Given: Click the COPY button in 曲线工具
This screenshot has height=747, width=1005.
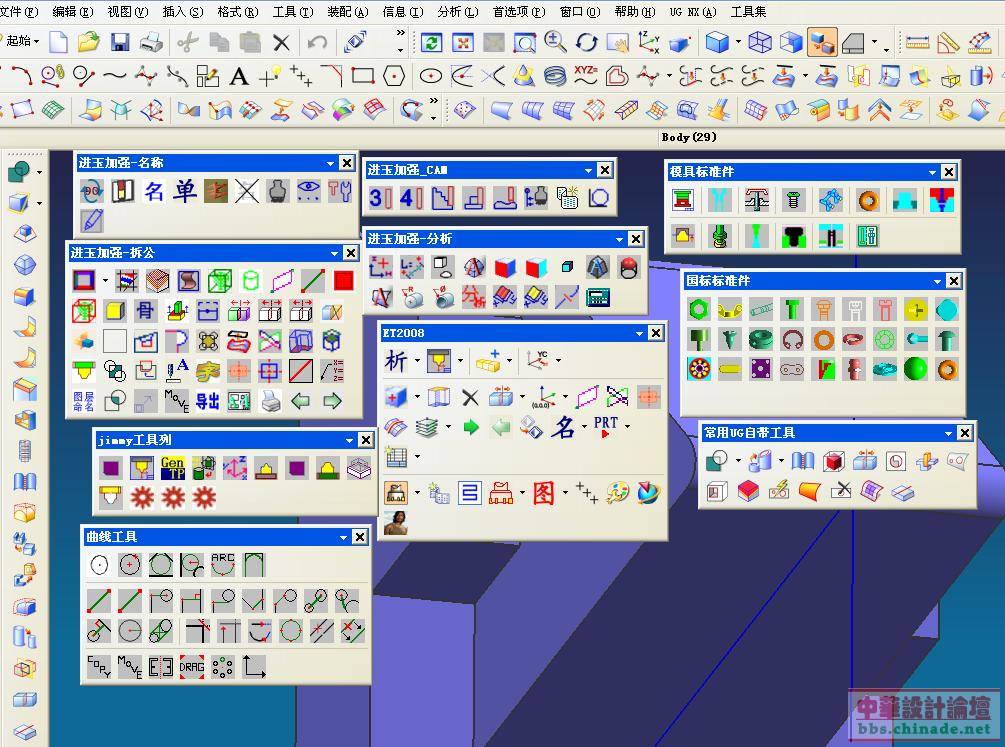Looking at the screenshot, I should point(99,667).
